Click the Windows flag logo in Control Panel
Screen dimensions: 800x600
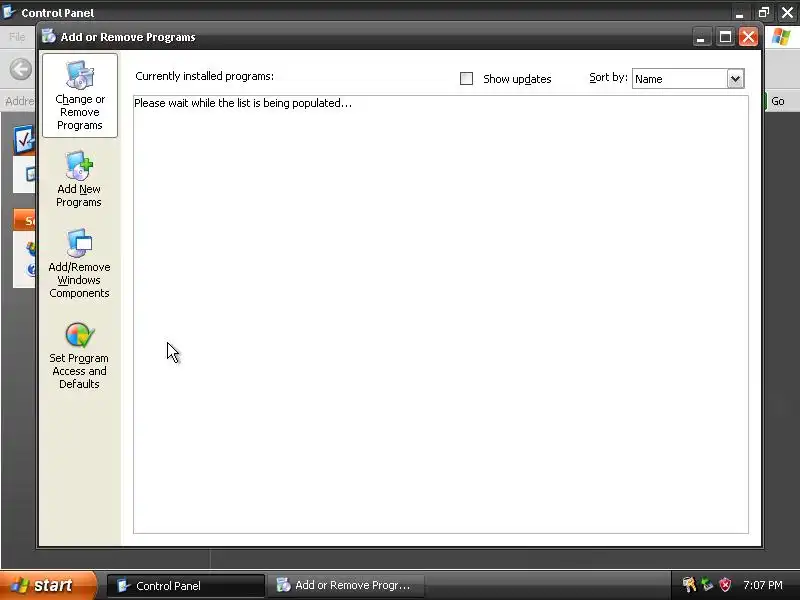[781, 37]
